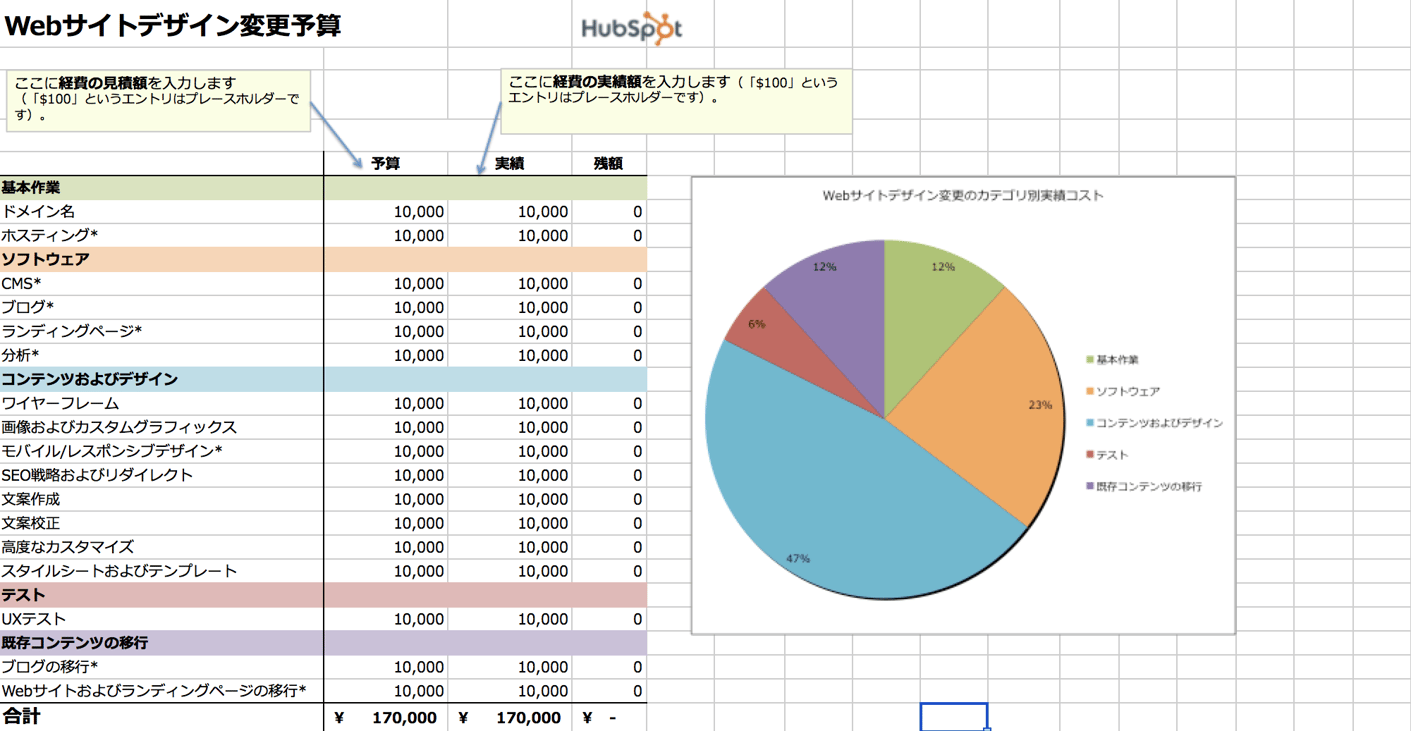Image resolution: width=1411 pixels, height=731 pixels.
Task: Select the 実績 column header cell
Action: point(509,163)
